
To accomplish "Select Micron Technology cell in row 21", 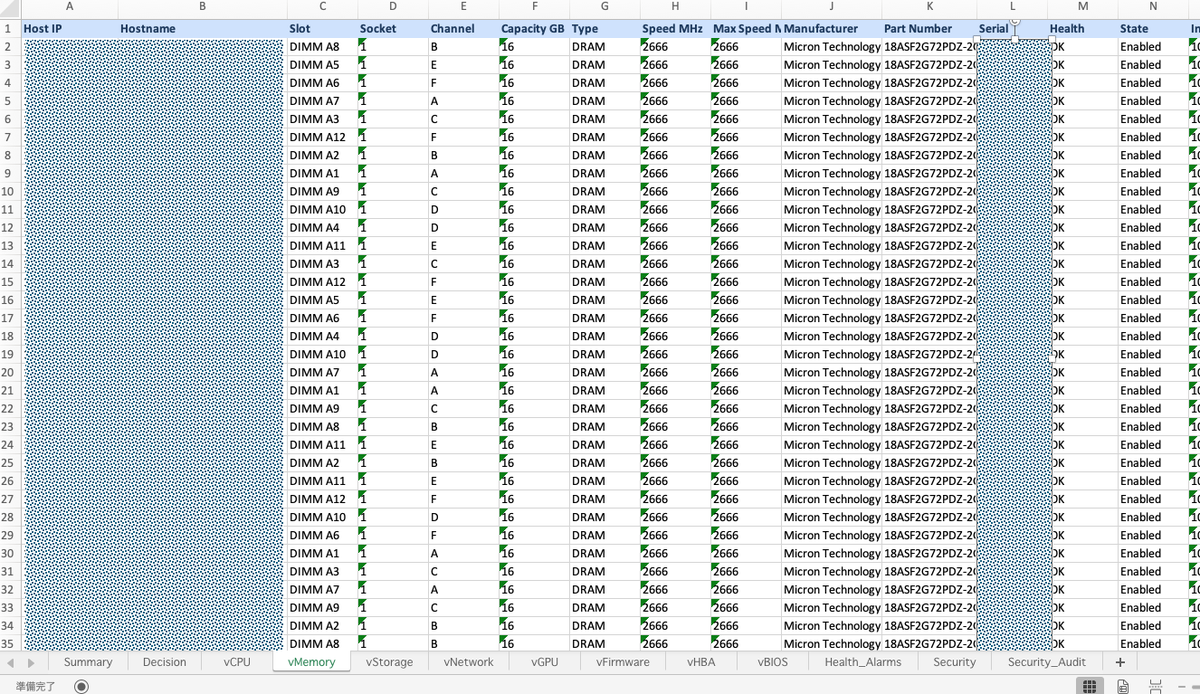I will pos(831,390).
